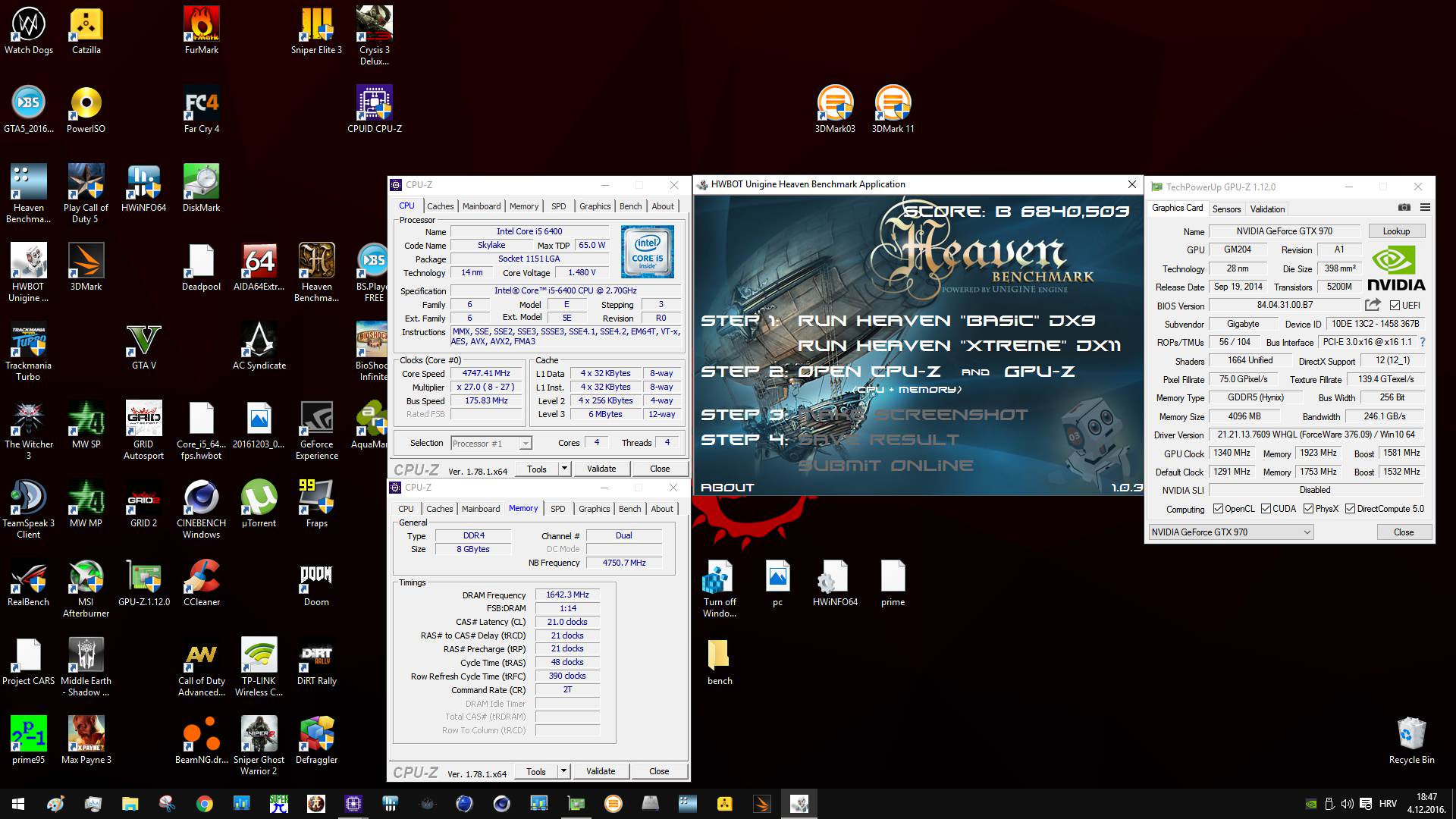Click the GPU-Z BIOS Version field
This screenshot has height=819, width=1456.
[1285, 305]
